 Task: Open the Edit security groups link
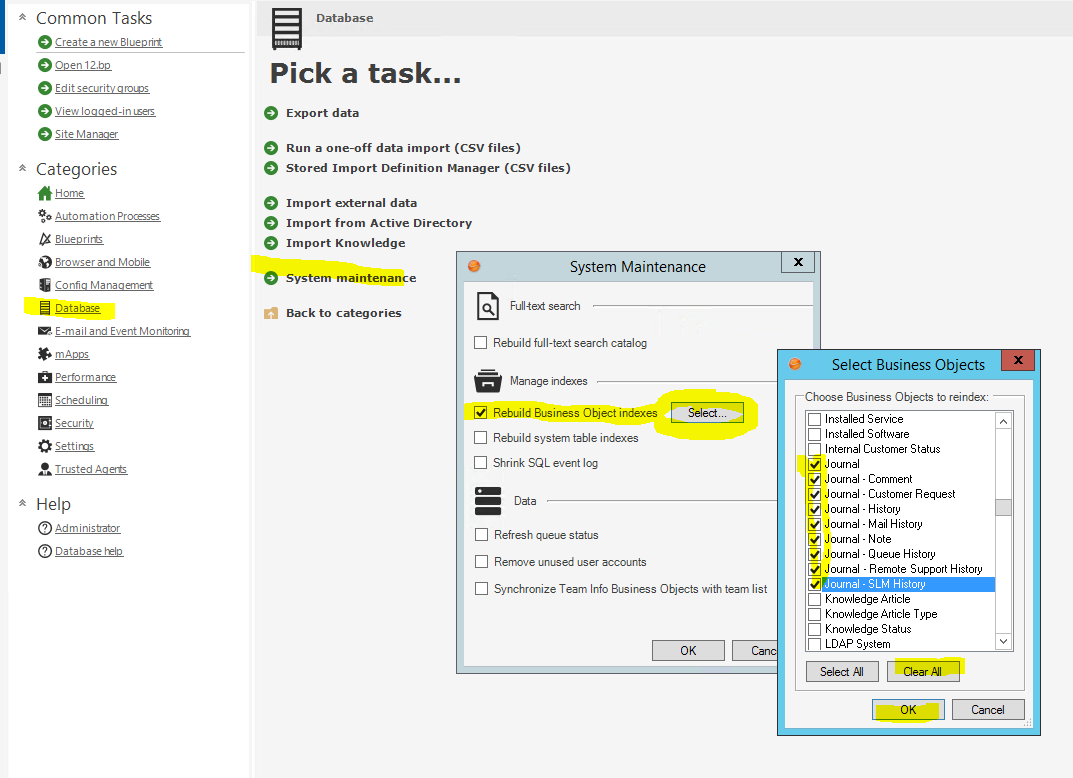click(102, 88)
